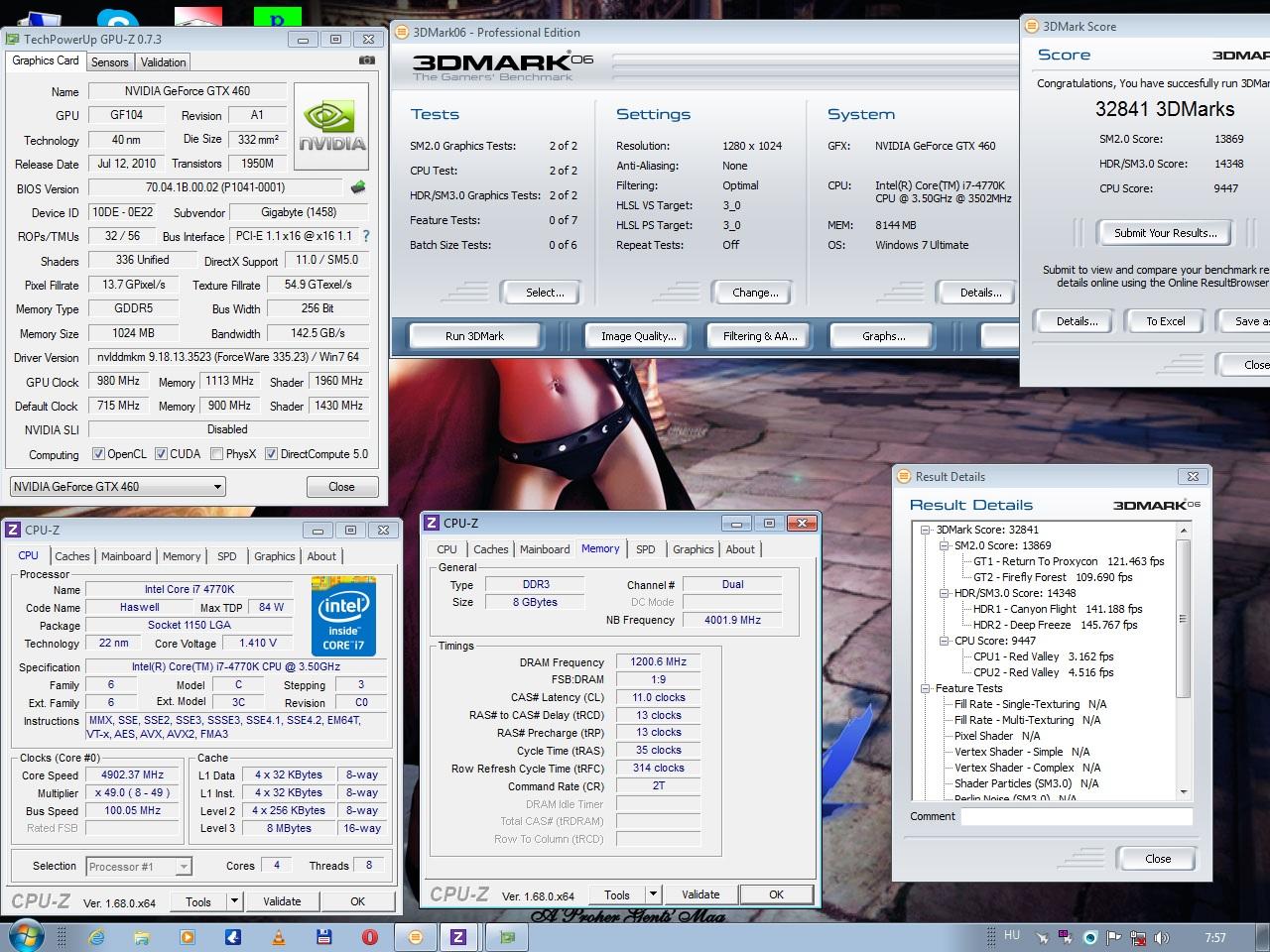This screenshot has width=1270, height=952.
Task: Open Mainboard tab in left CPU-Z window
Action: [x=126, y=556]
